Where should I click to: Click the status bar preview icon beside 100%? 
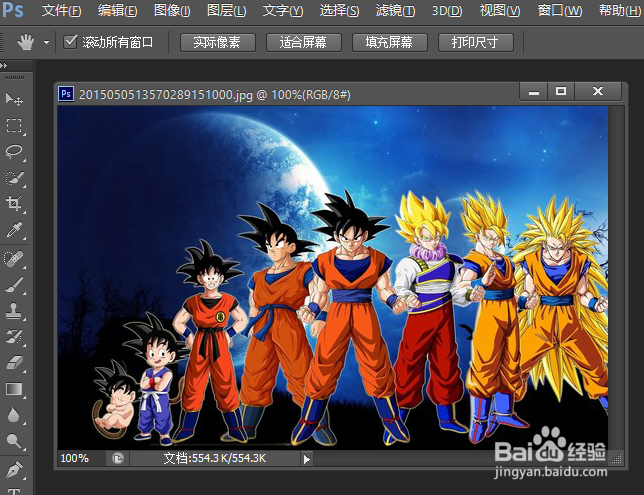click(117, 458)
